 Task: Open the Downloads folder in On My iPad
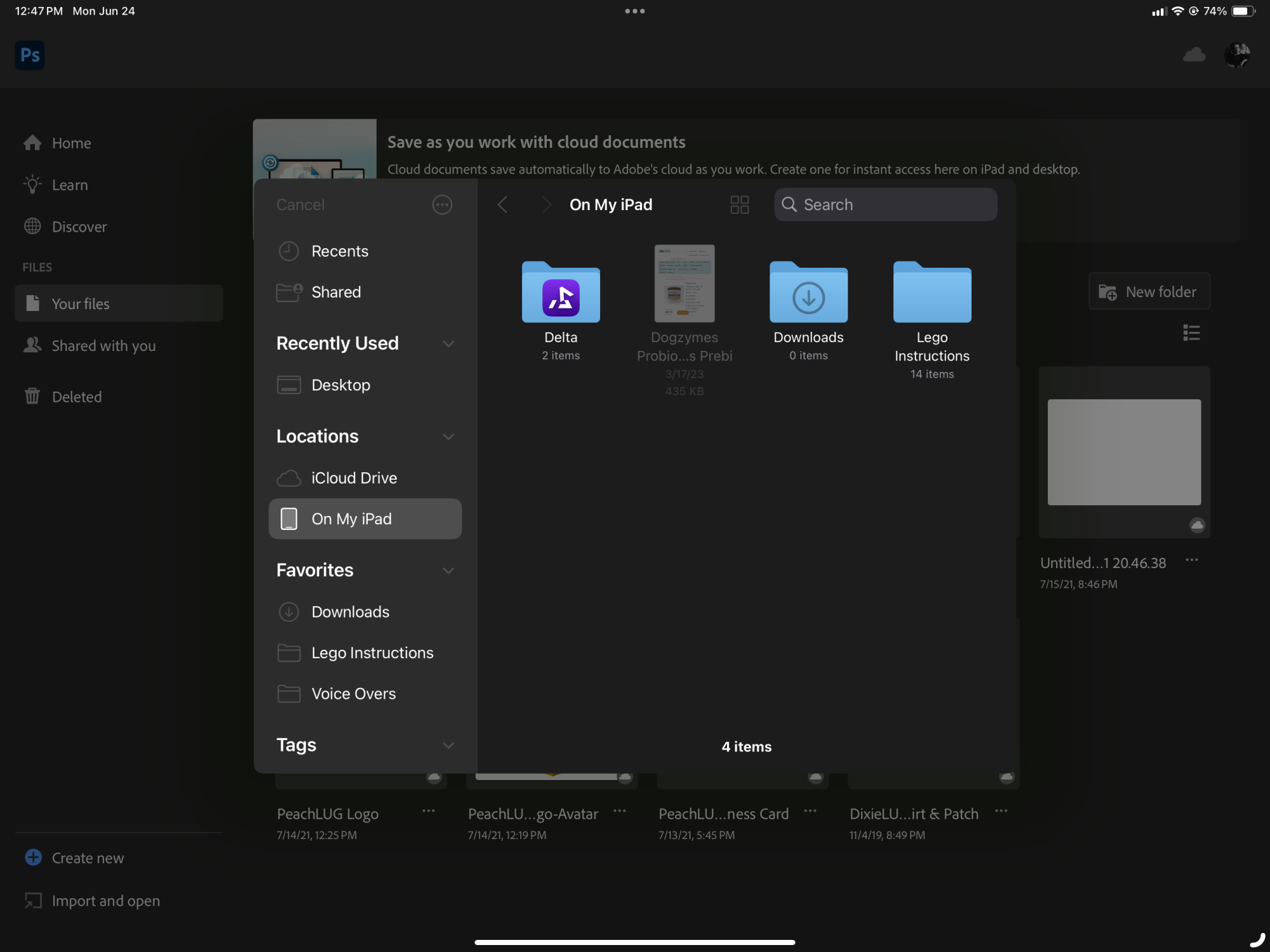click(x=808, y=293)
